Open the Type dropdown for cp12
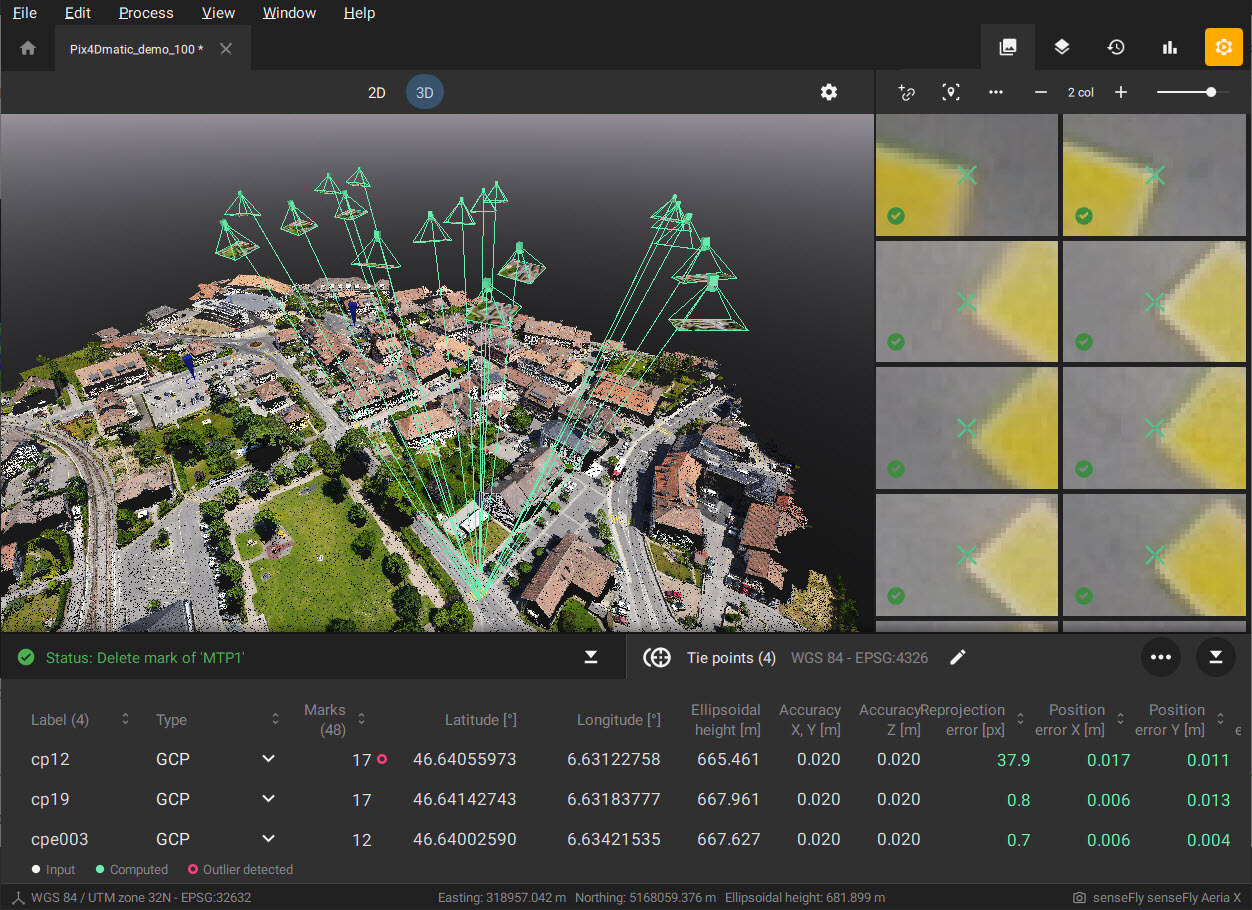Viewport: 1252px width, 910px height. click(x=268, y=759)
